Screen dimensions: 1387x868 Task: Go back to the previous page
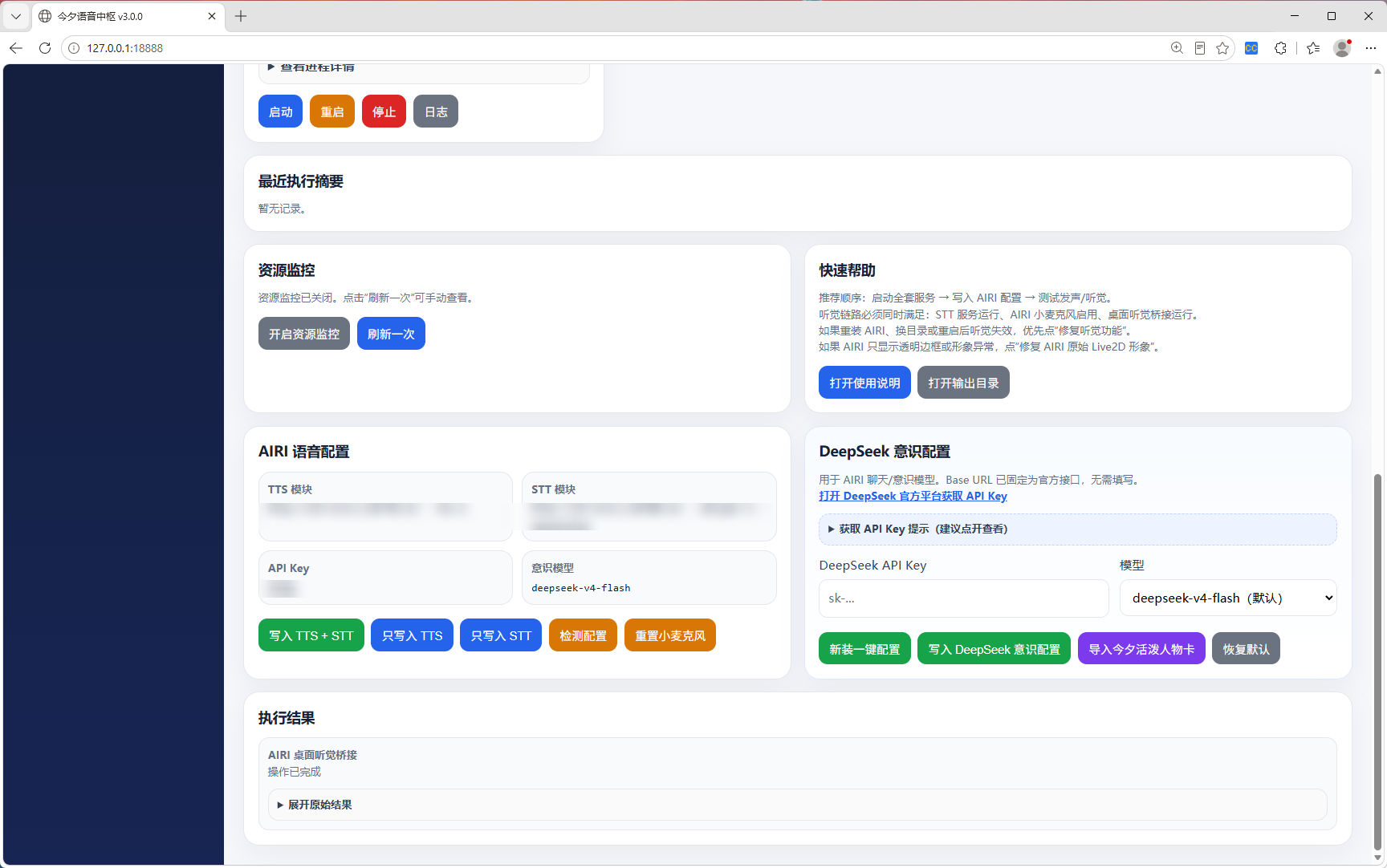coord(16,48)
